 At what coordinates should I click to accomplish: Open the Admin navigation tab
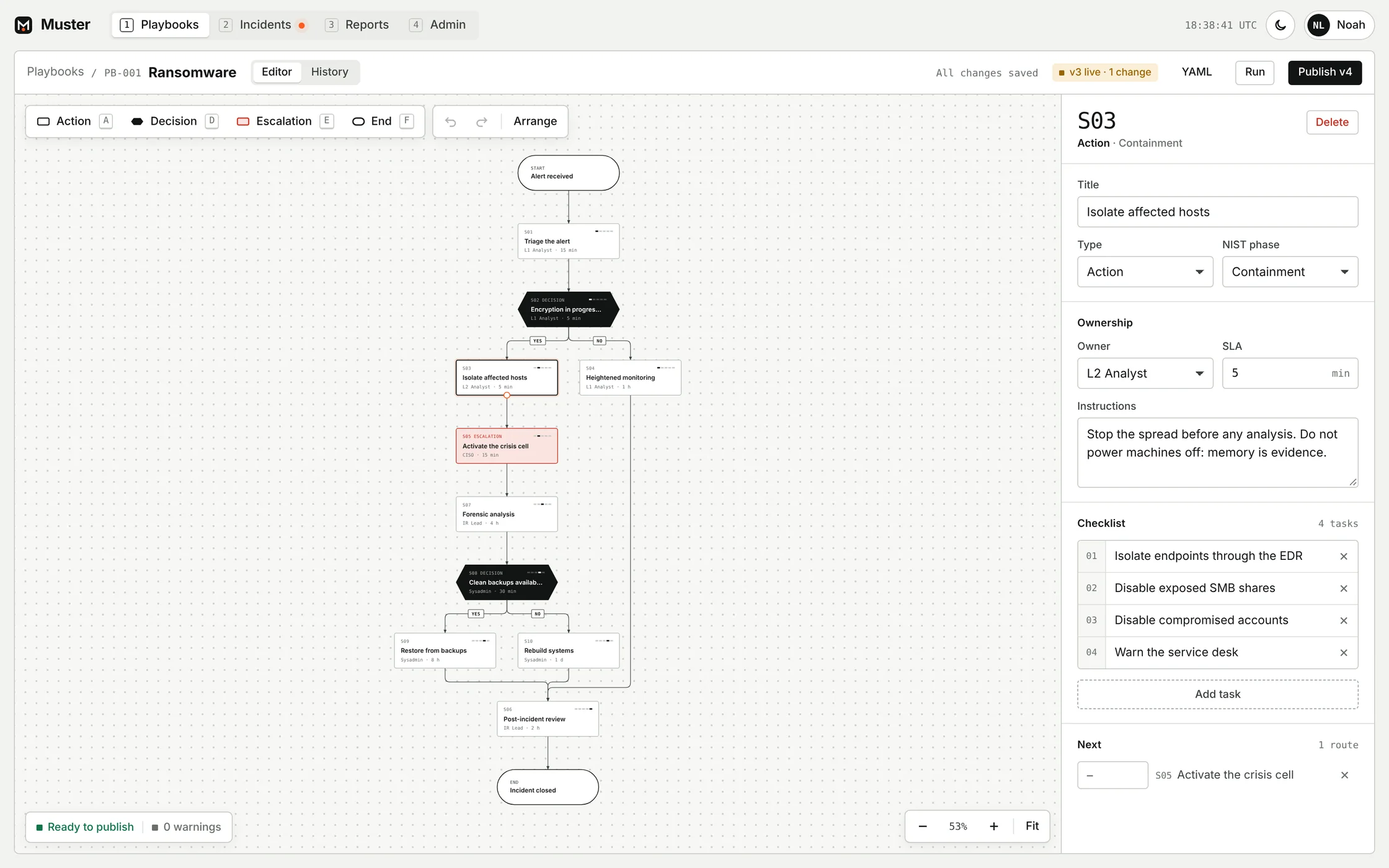(x=438, y=25)
